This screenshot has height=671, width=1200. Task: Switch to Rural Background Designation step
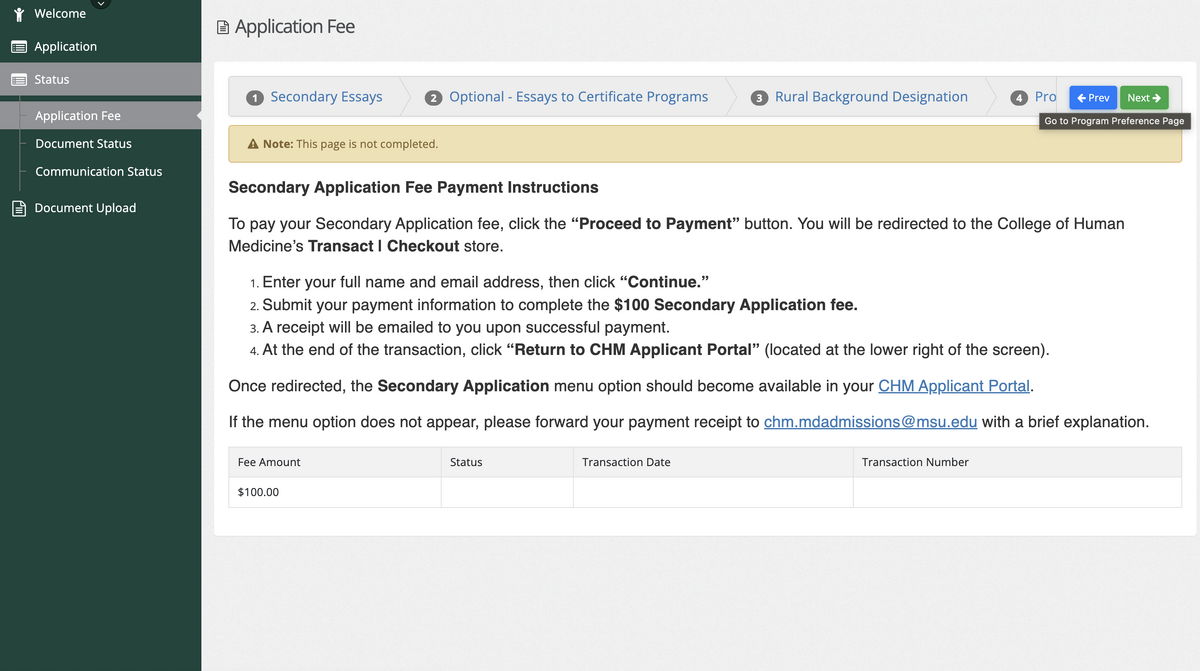point(871,97)
